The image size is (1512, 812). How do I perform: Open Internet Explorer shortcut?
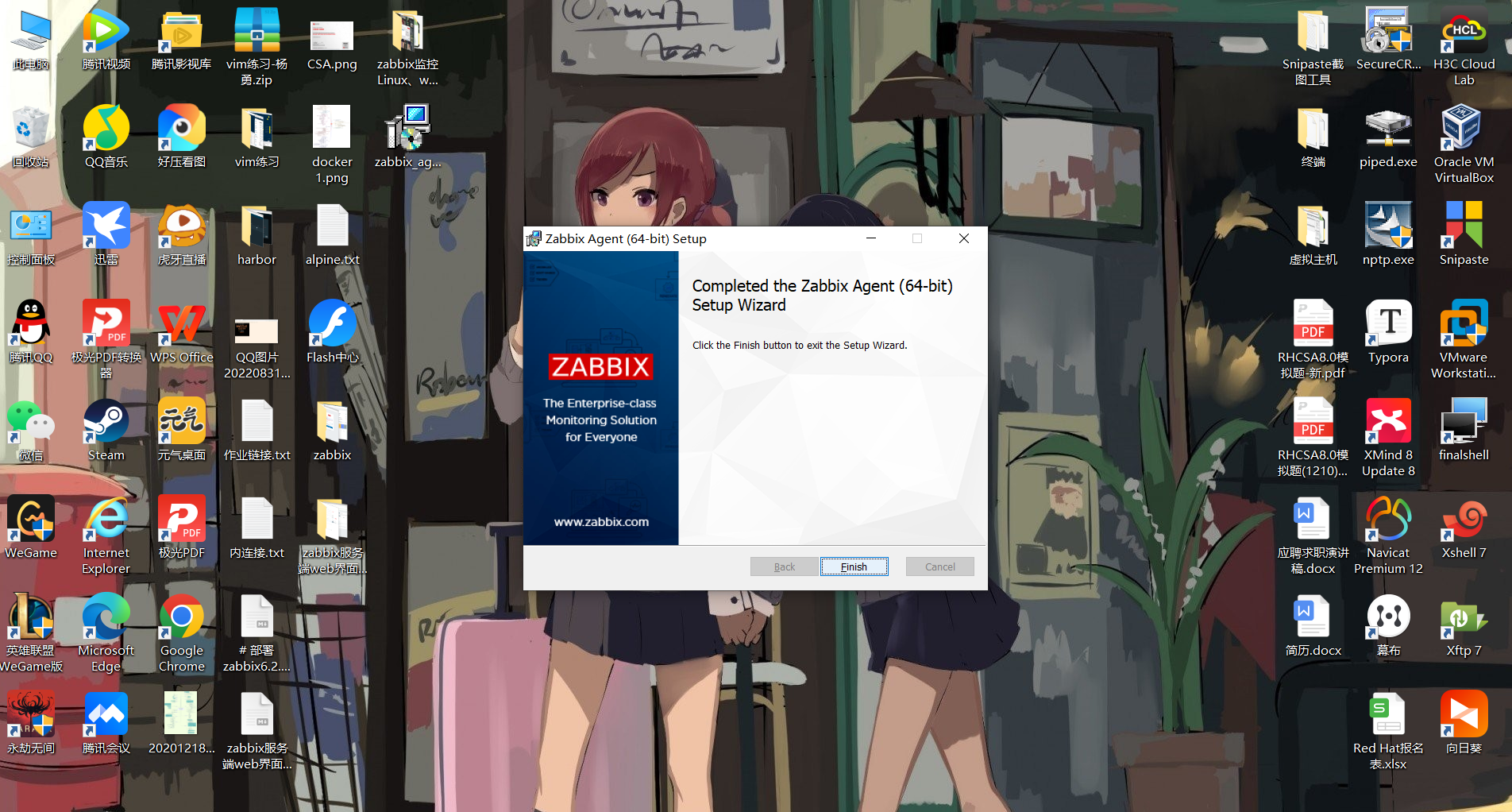point(106,536)
